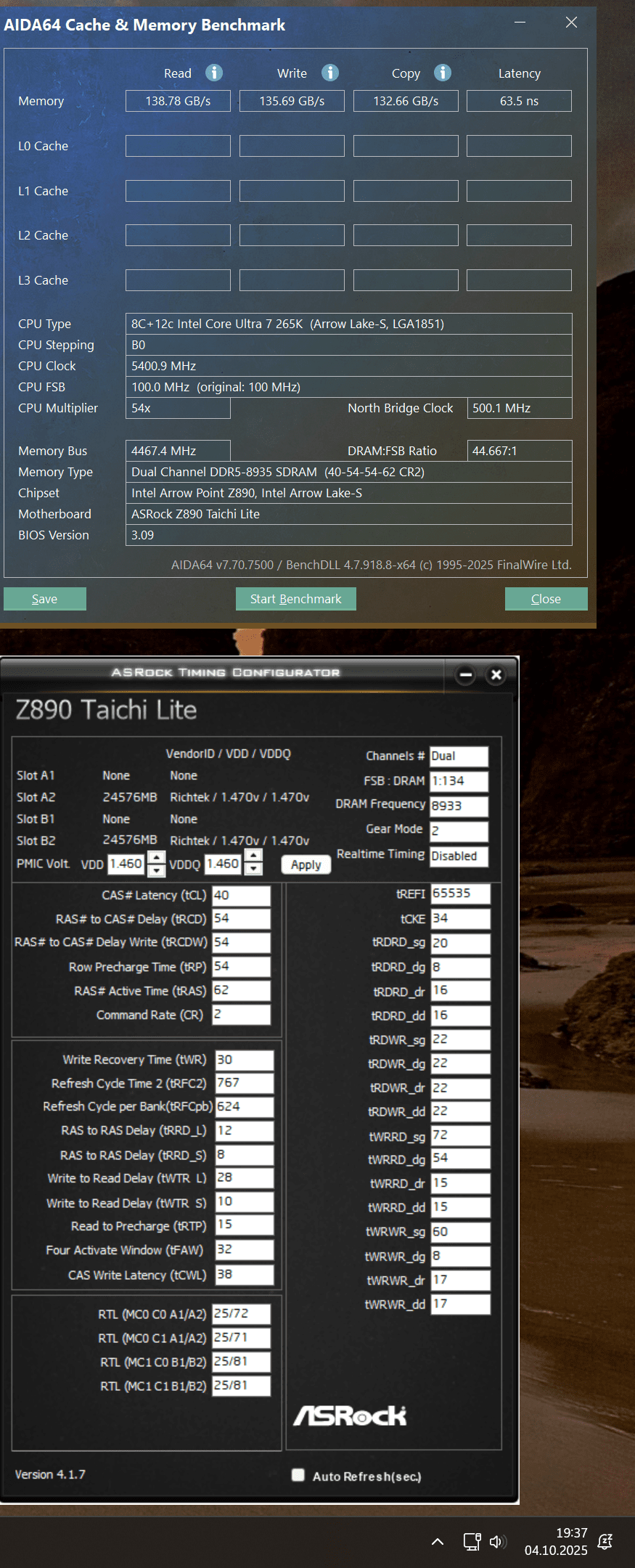Click the tCKE field showing 34
This screenshot has height=1568, width=635.
[461, 919]
